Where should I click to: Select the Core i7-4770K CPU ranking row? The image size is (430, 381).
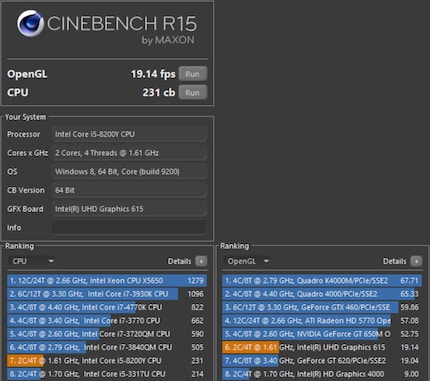107,307
